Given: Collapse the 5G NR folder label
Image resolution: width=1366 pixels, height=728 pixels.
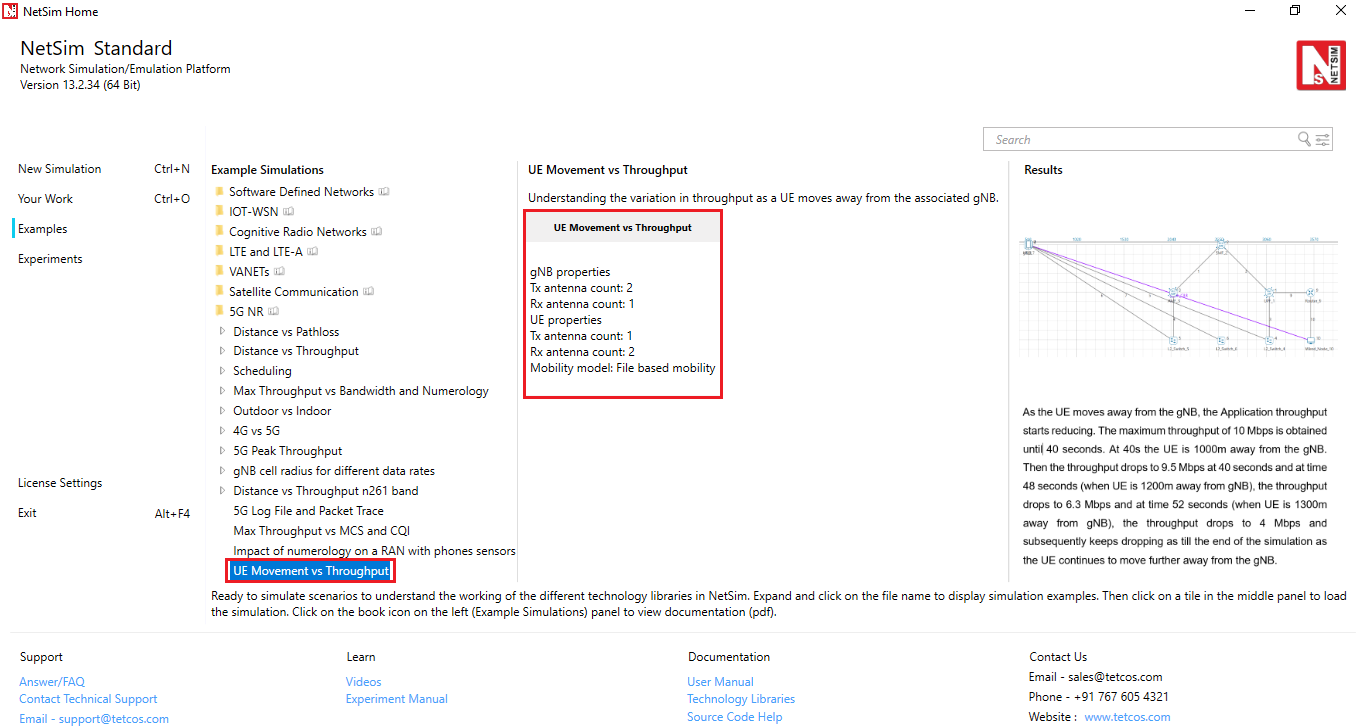Looking at the screenshot, I should click(246, 312).
